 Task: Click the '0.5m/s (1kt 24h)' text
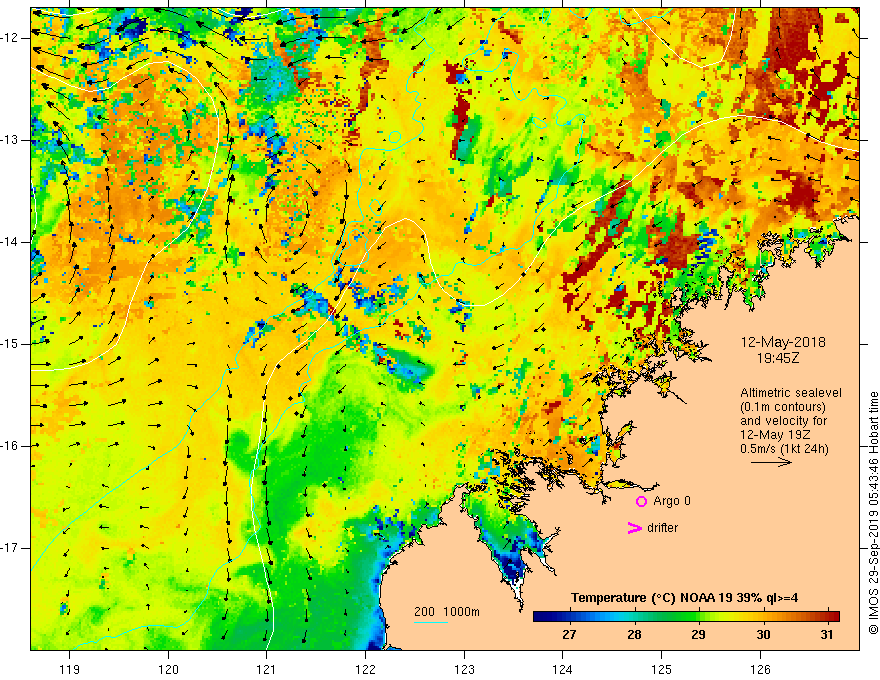coord(785,449)
